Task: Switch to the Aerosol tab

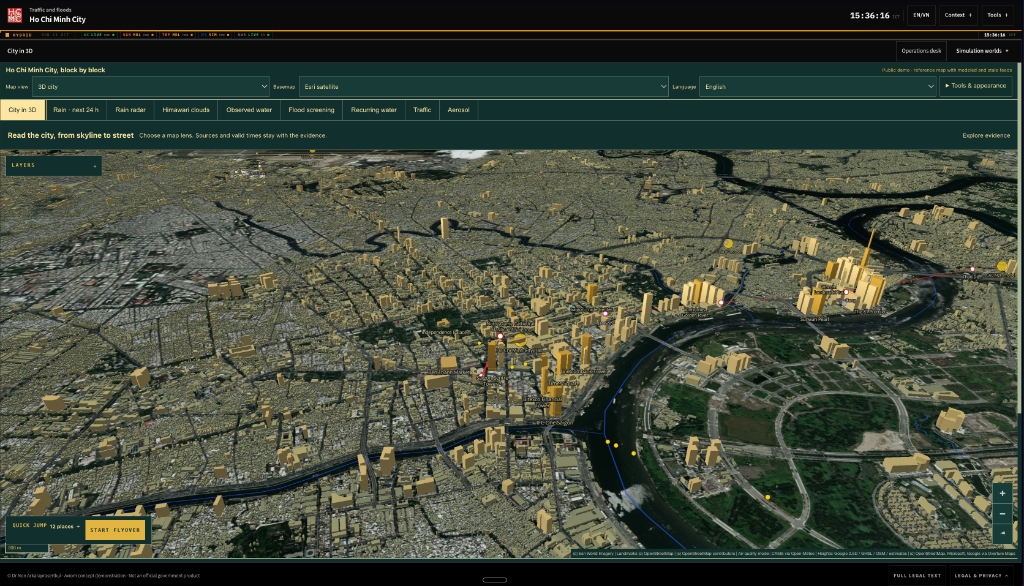Action: pos(458,110)
